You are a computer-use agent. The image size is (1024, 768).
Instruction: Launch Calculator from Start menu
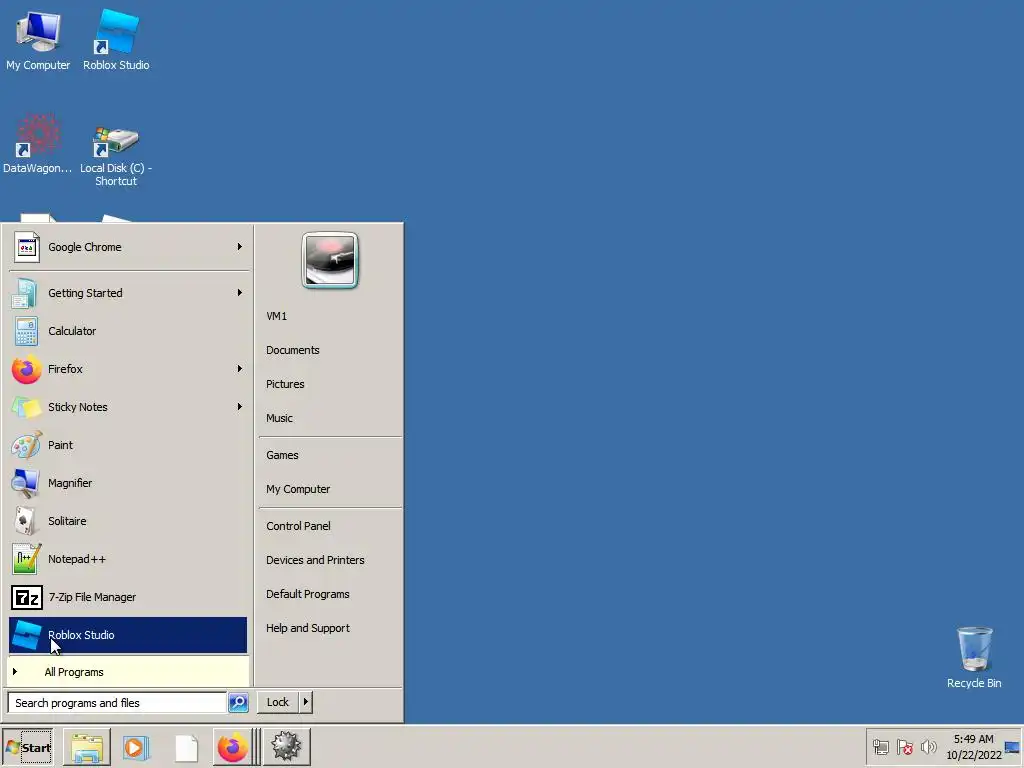click(128, 331)
